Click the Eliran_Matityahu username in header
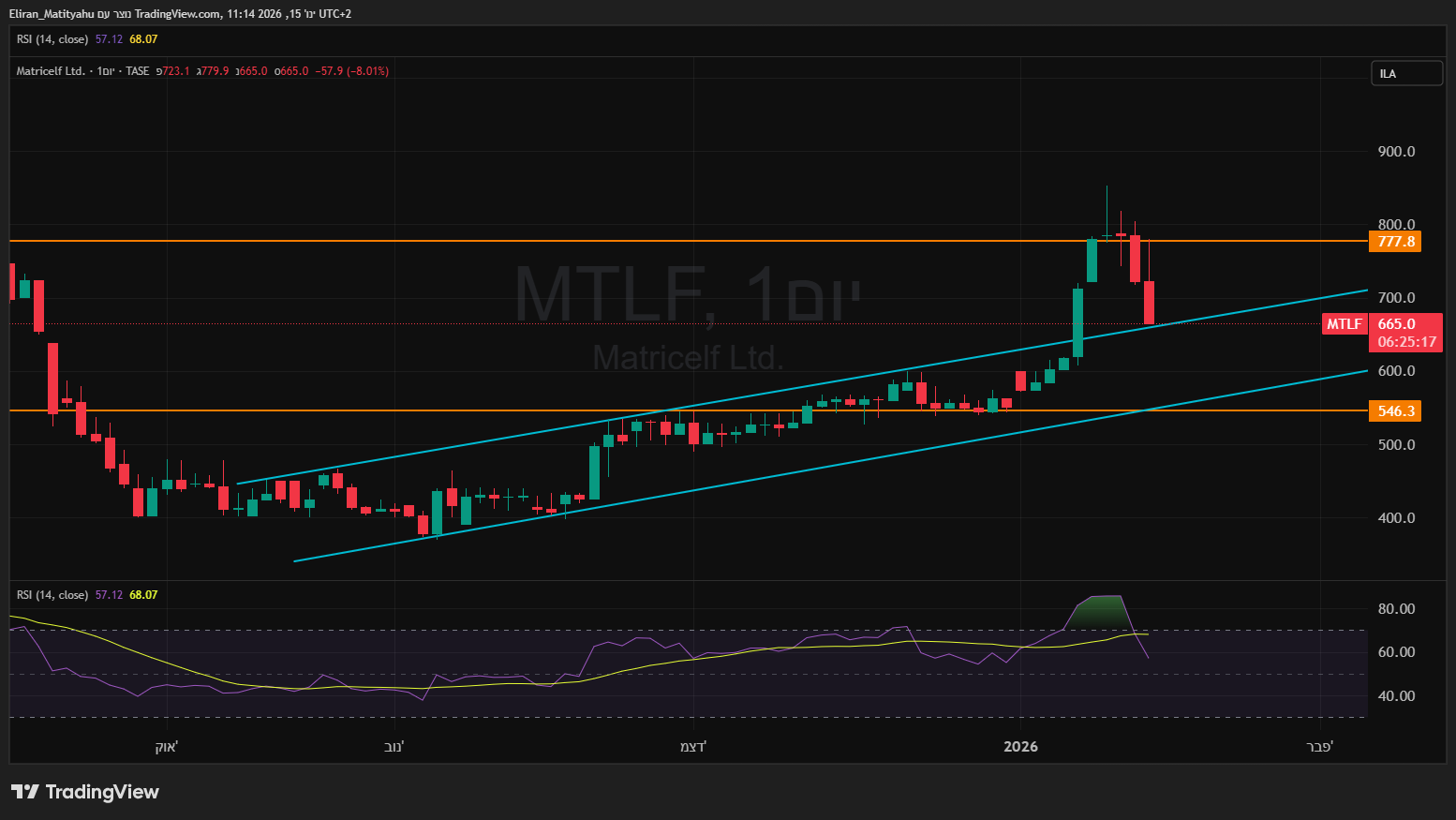 [x=52, y=14]
